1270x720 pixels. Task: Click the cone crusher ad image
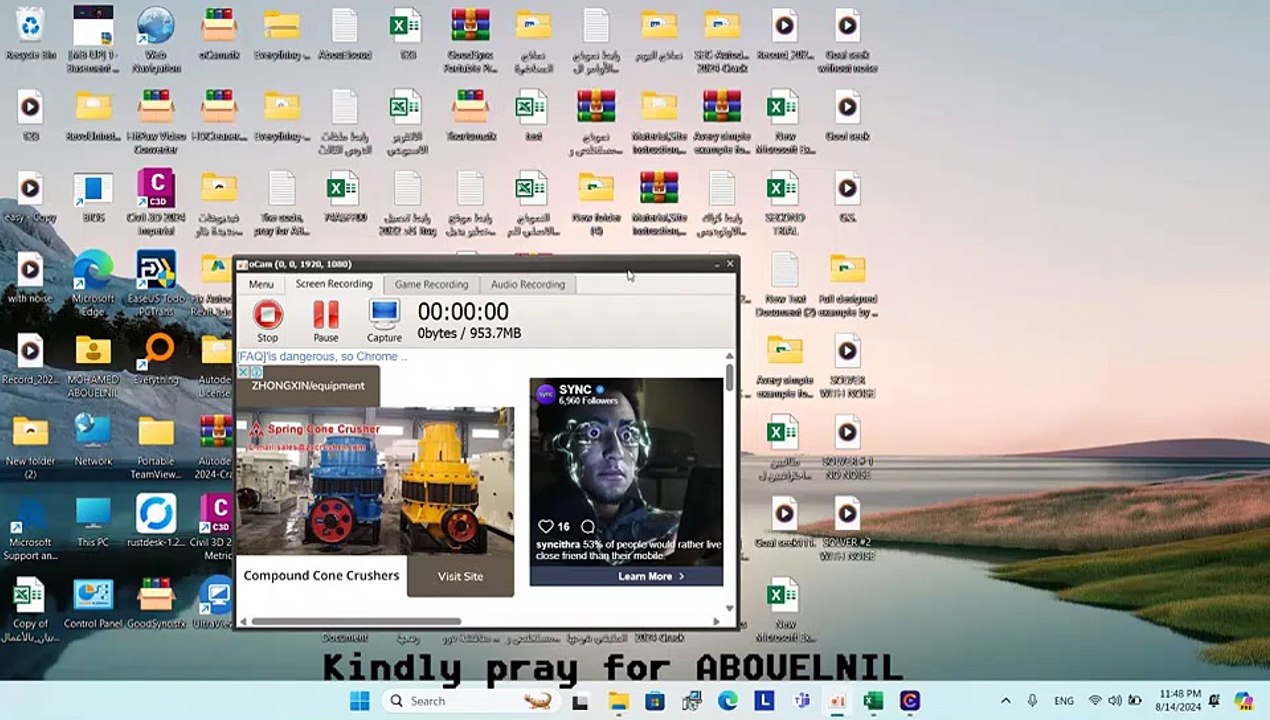tap(375, 481)
